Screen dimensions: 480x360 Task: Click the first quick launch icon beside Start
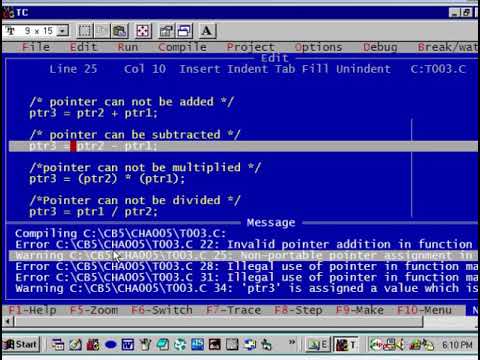(x=58, y=345)
